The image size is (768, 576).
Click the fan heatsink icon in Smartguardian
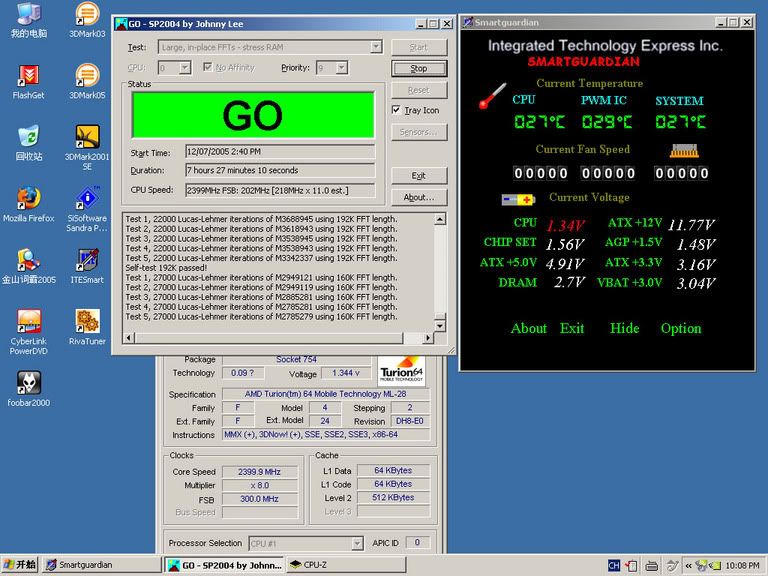pos(684,151)
